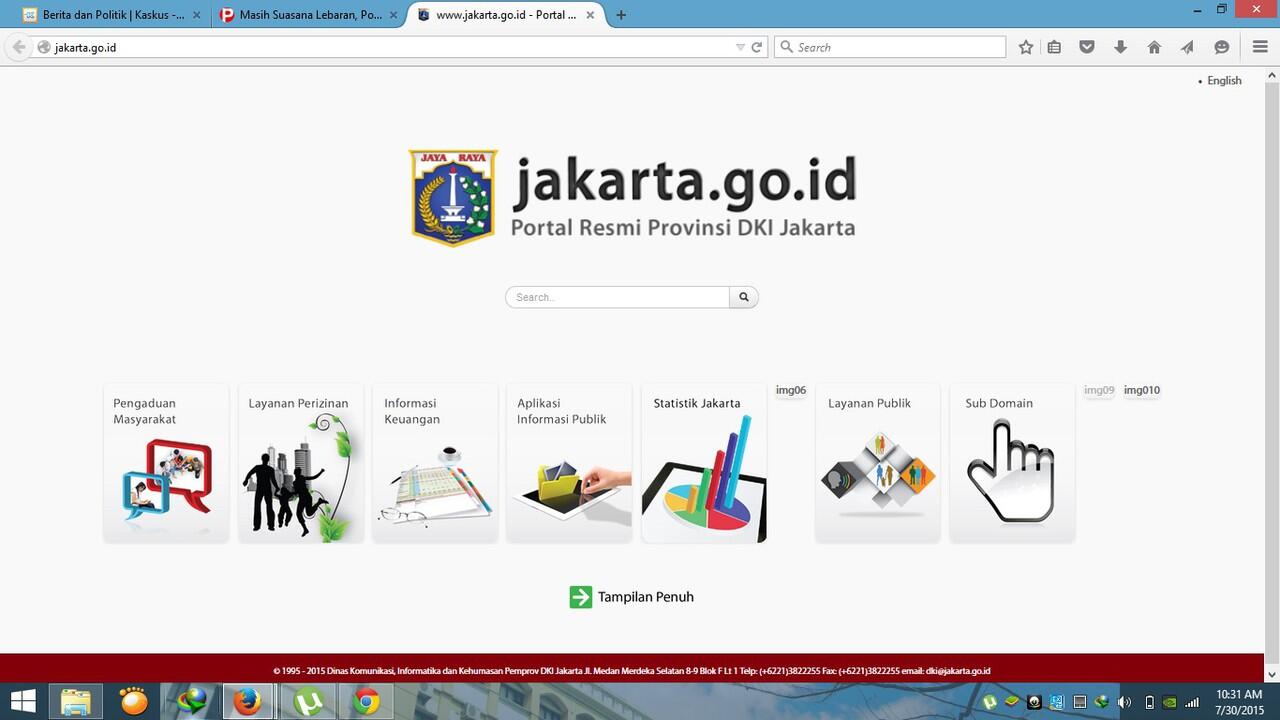Open the Informasi Keuangan tile
Image resolution: width=1280 pixels, height=720 pixels.
(x=435, y=463)
